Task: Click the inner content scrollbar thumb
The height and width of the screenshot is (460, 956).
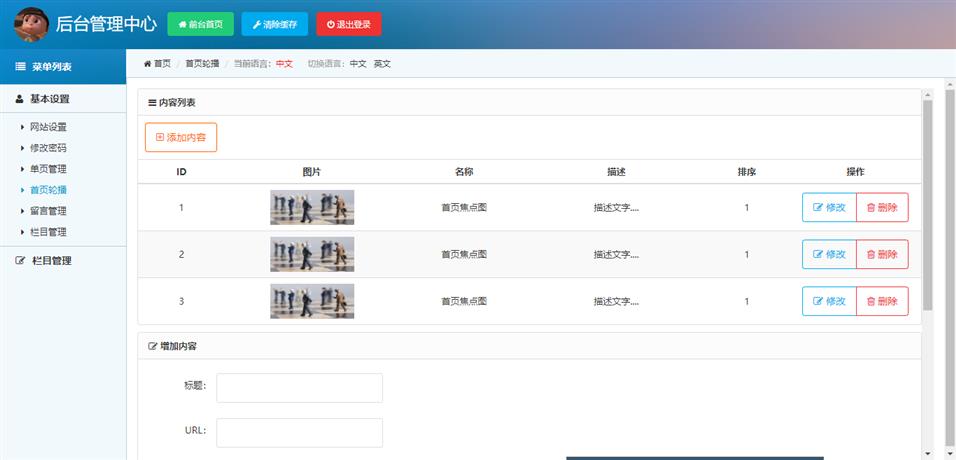Action: pos(928,205)
